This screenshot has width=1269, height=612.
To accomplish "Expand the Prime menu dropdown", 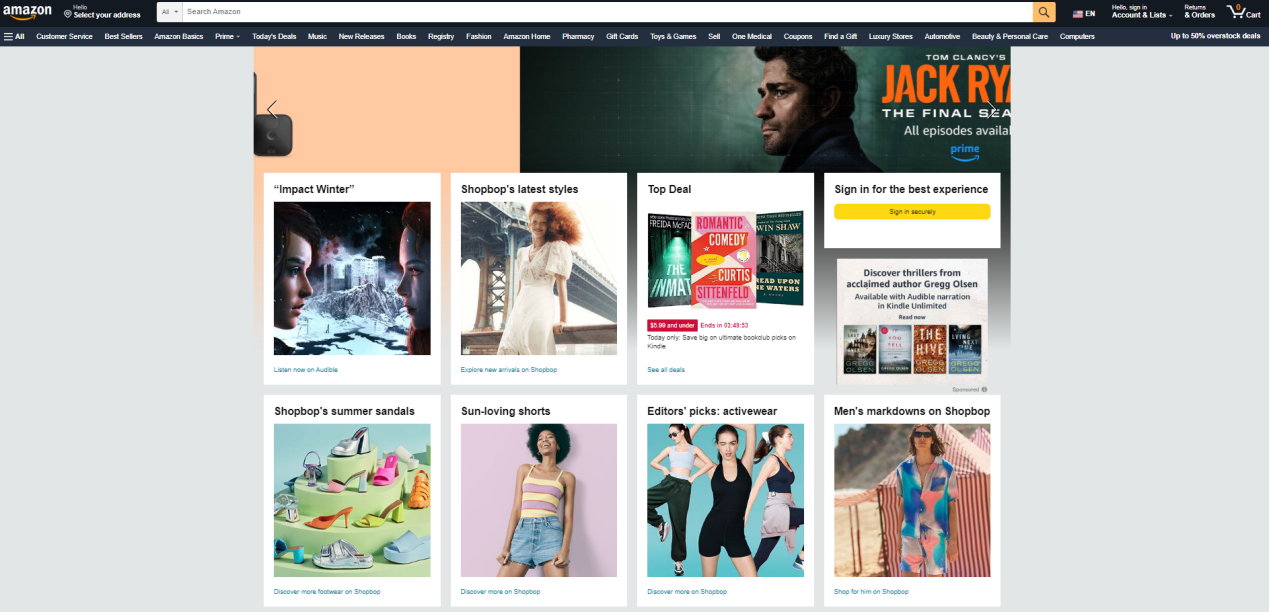I will pyautogui.click(x=227, y=36).
